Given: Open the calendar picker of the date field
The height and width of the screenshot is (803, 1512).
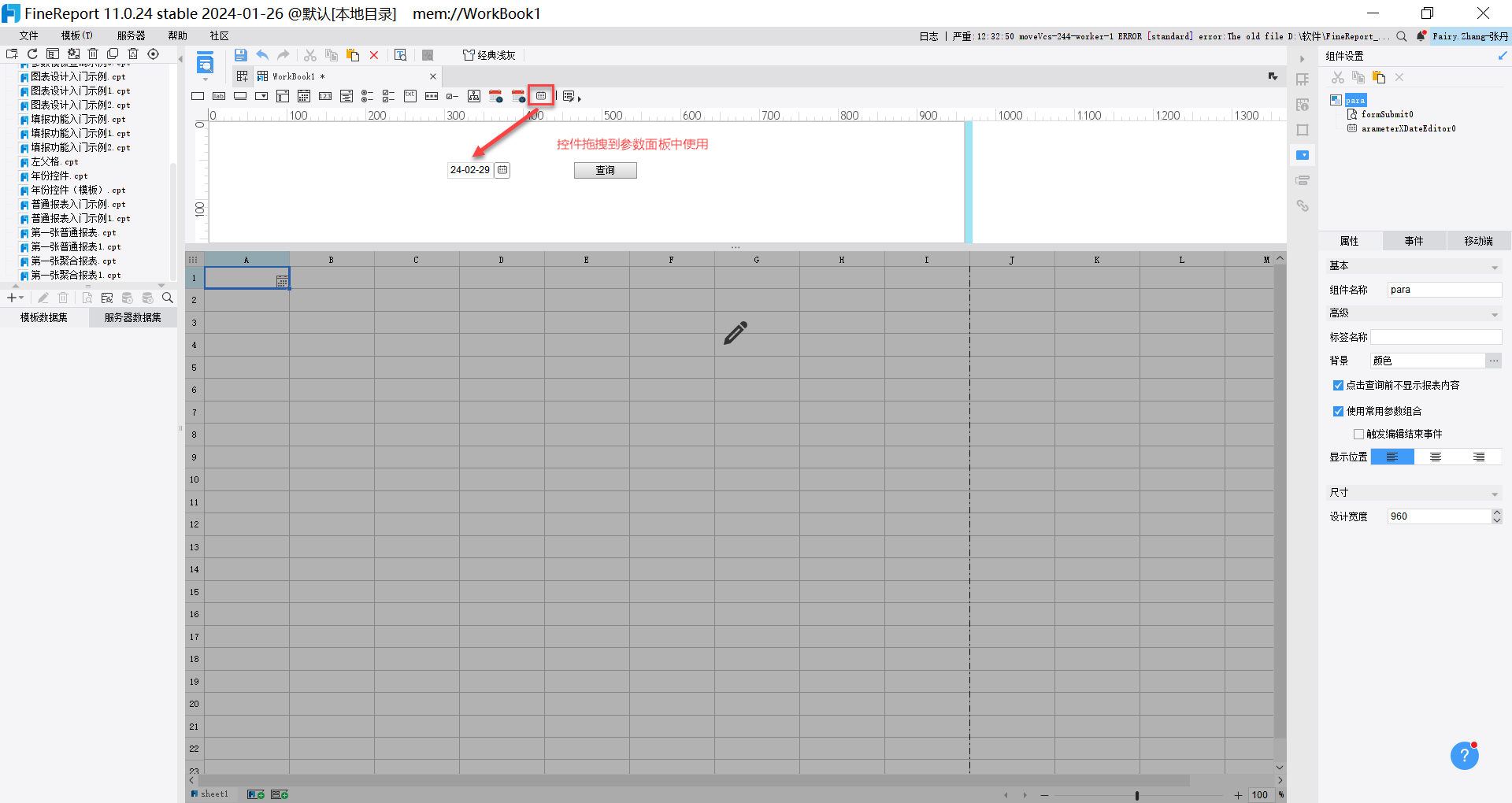Looking at the screenshot, I should (502, 170).
